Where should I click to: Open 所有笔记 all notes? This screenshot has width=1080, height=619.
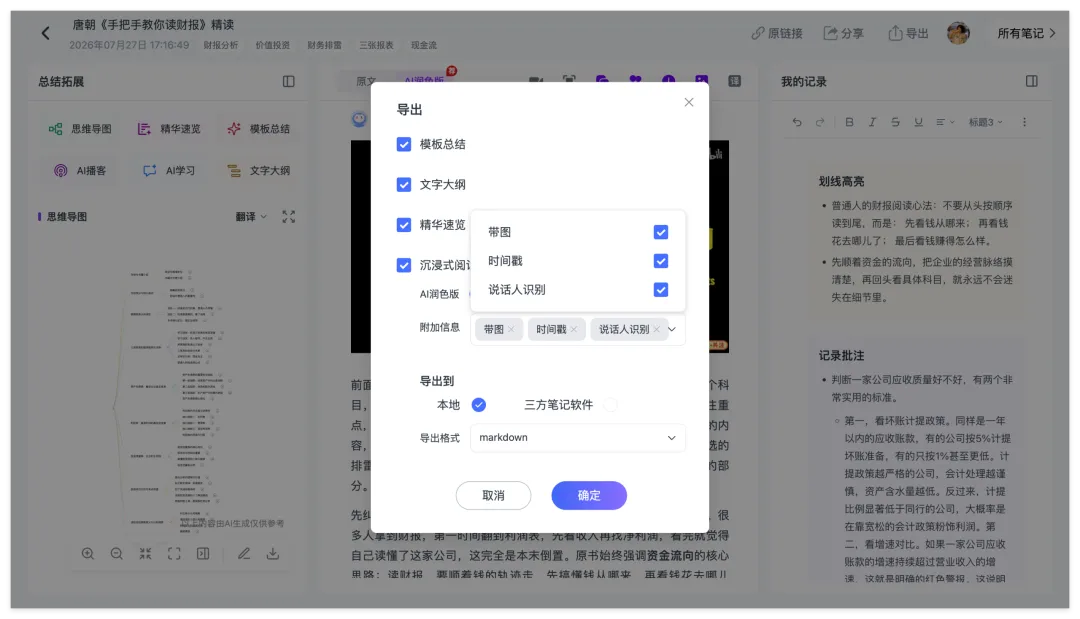(1026, 33)
